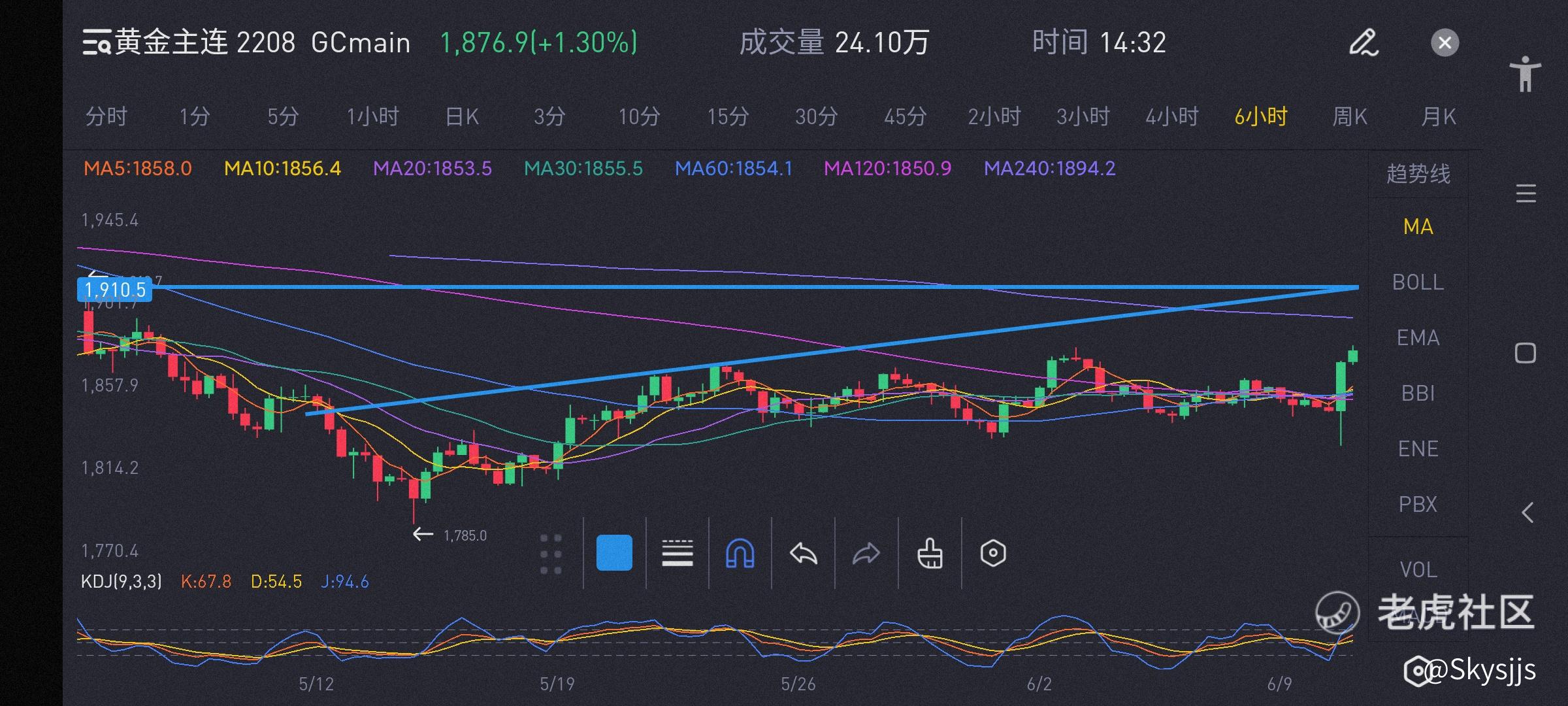Tap the MA120:1850.9 legend value
Image resolution: width=1568 pixels, height=706 pixels.
[887, 169]
